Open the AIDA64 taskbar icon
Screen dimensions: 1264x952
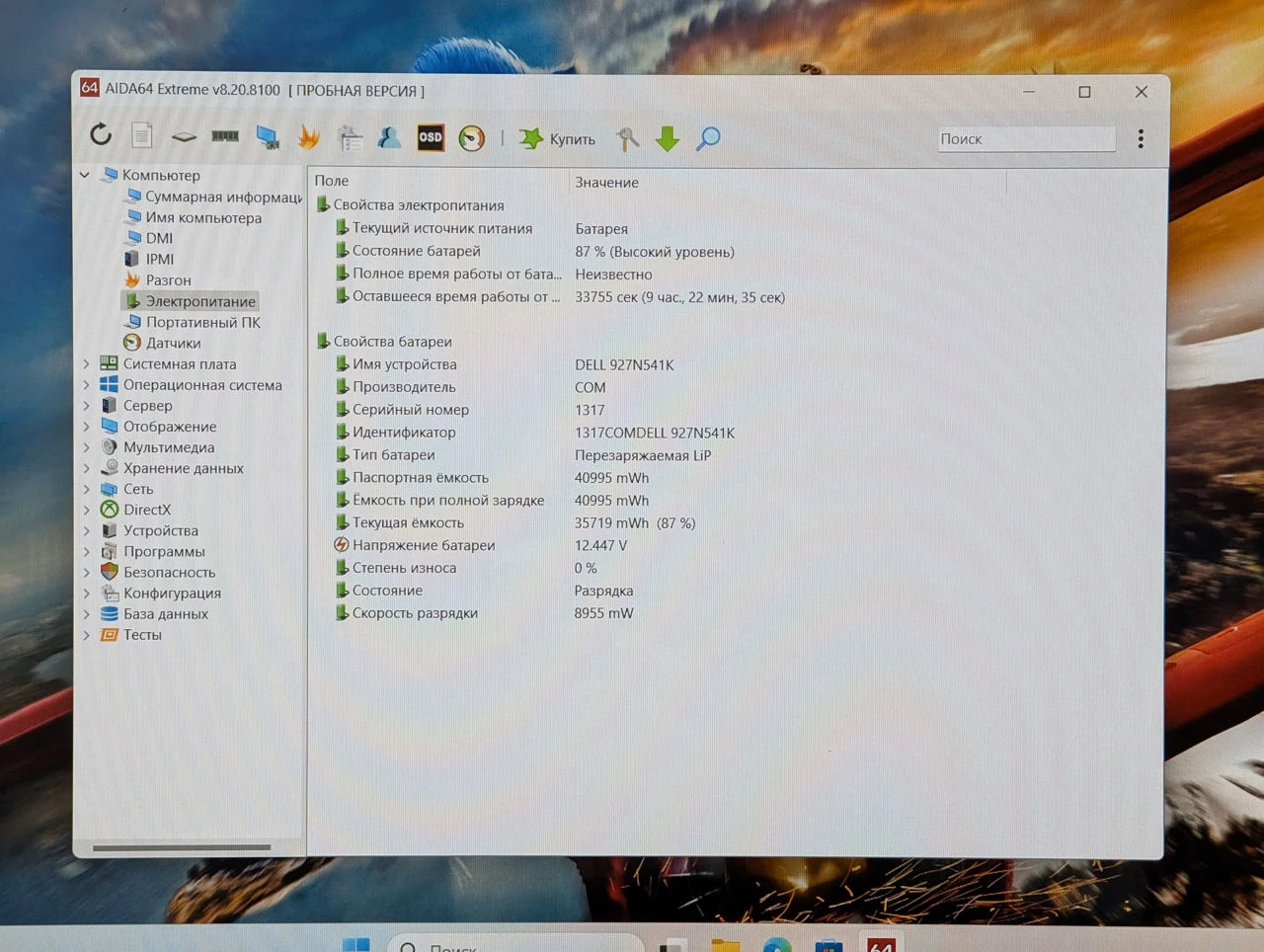tap(881, 944)
